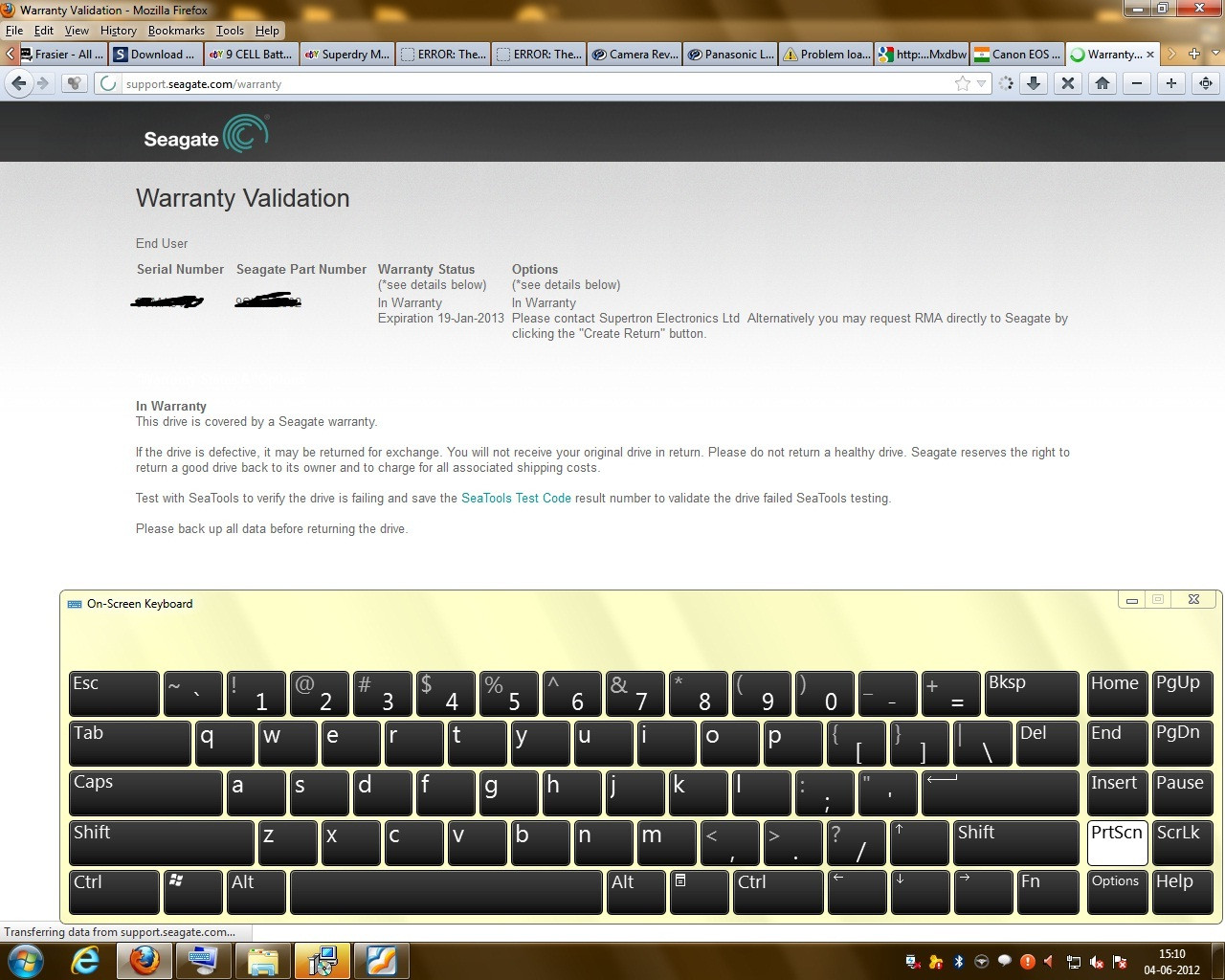Image resolution: width=1225 pixels, height=980 pixels.
Task: Zoom in using the plus toolbar button
Action: coord(1171,83)
